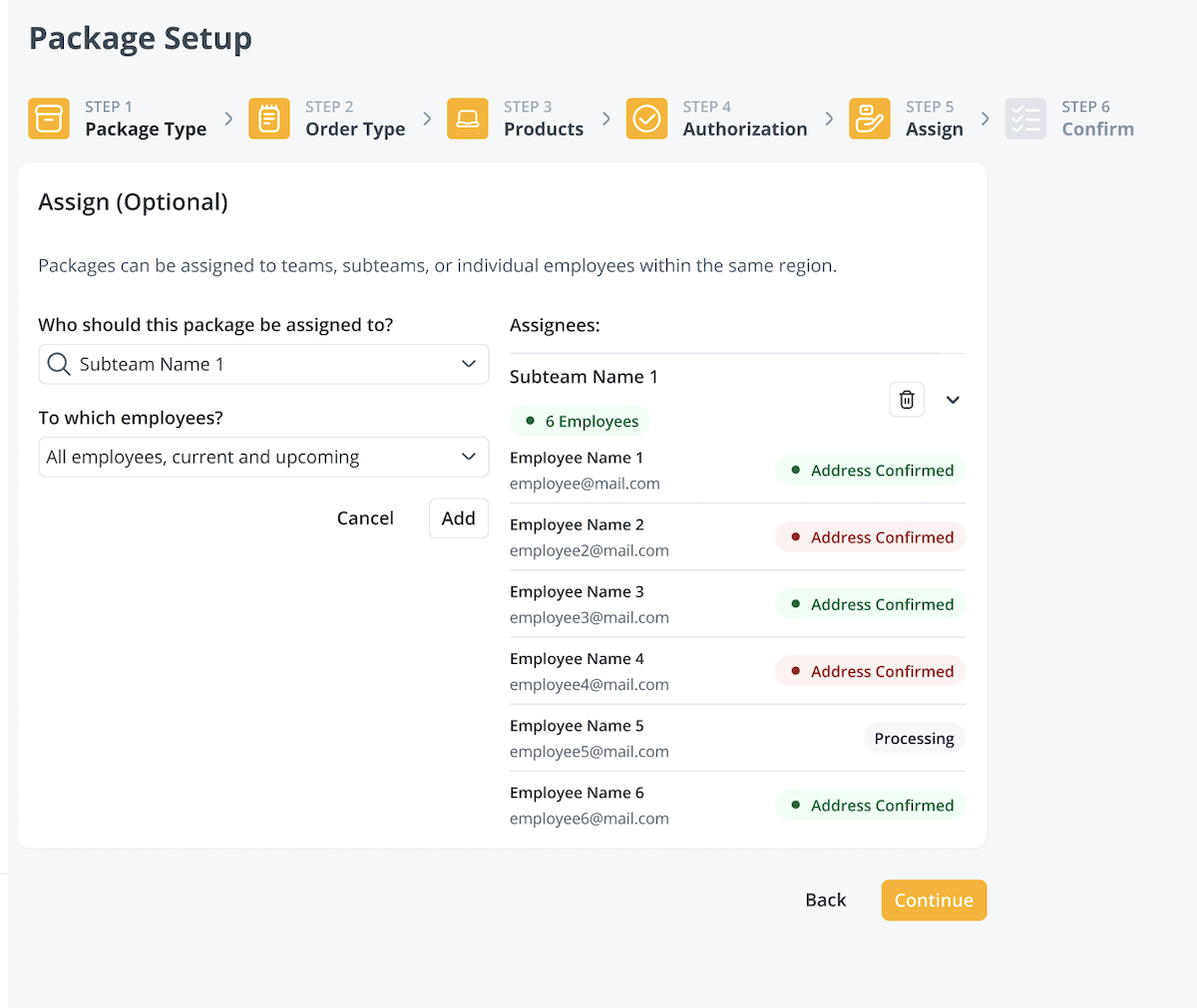The width and height of the screenshot is (1197, 1008).
Task: Select Employee Name 5 Processing status badge
Action: [914, 739]
